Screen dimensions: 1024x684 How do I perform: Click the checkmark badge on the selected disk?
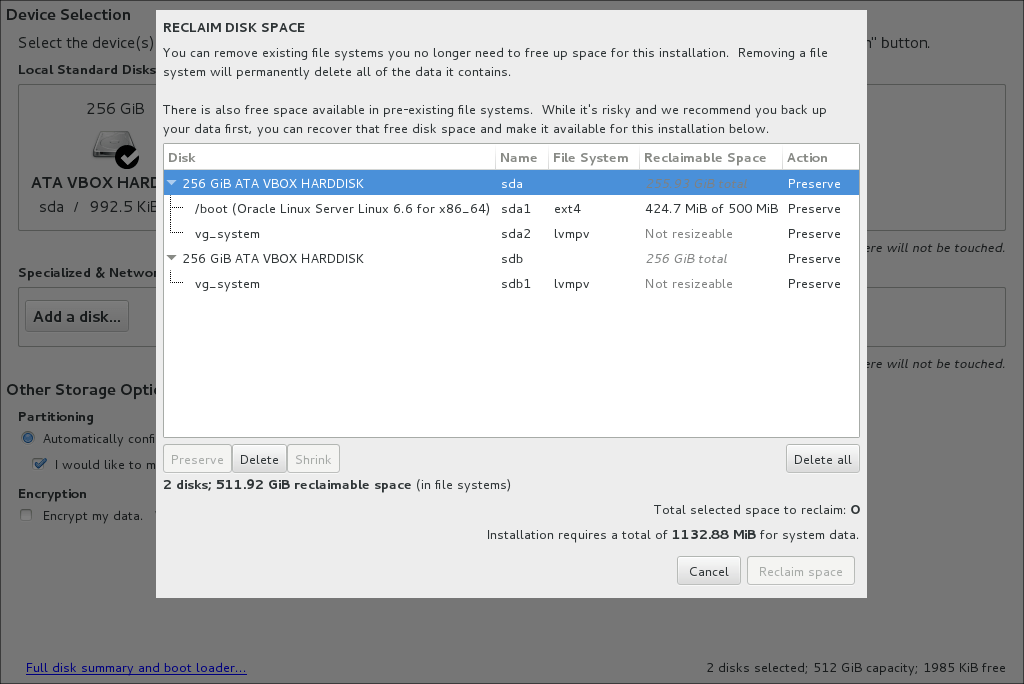[127, 156]
